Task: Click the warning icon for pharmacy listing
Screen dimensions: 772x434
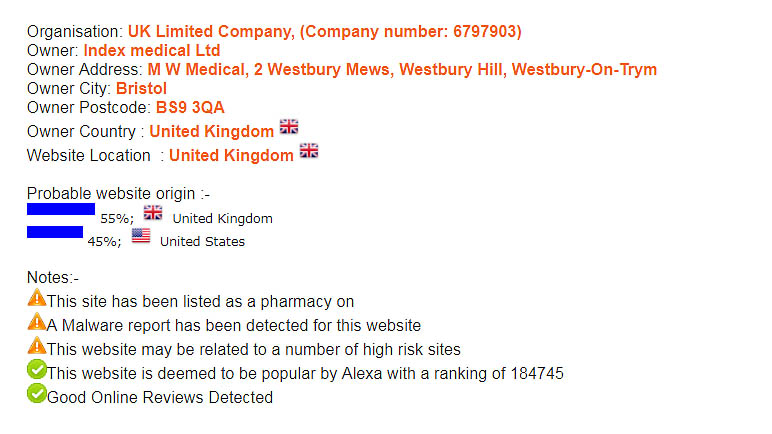Action: pos(37,298)
